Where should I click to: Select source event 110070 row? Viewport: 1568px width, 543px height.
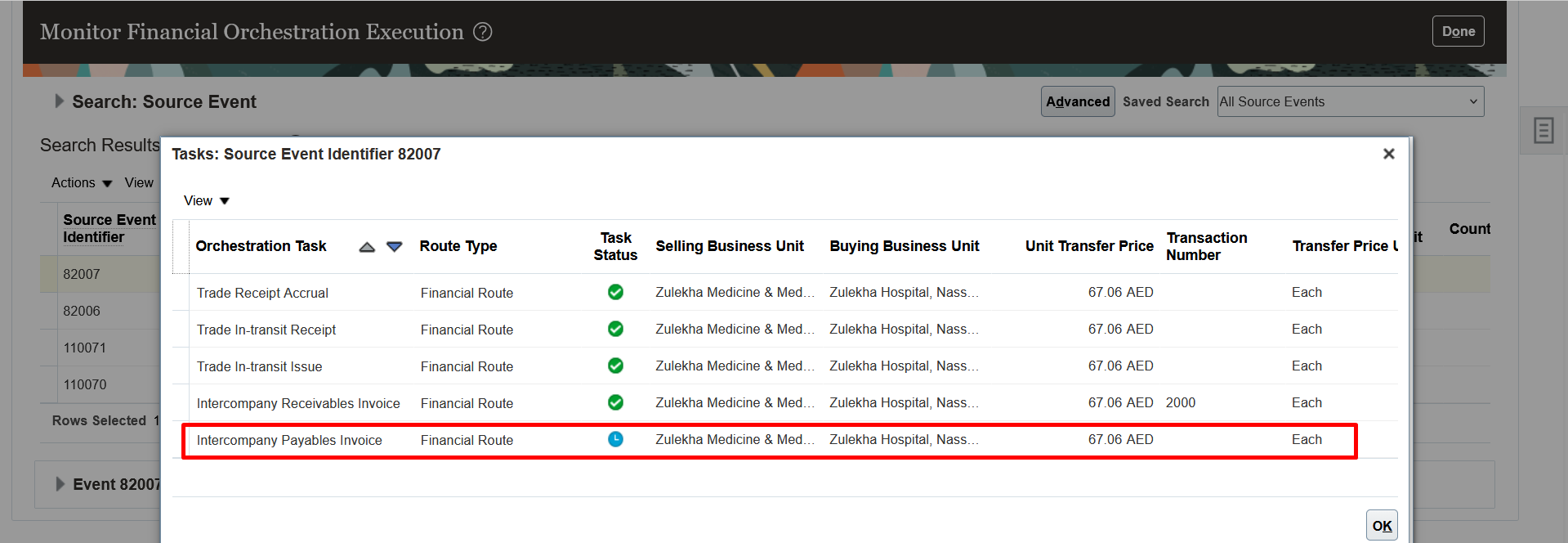pos(101,385)
